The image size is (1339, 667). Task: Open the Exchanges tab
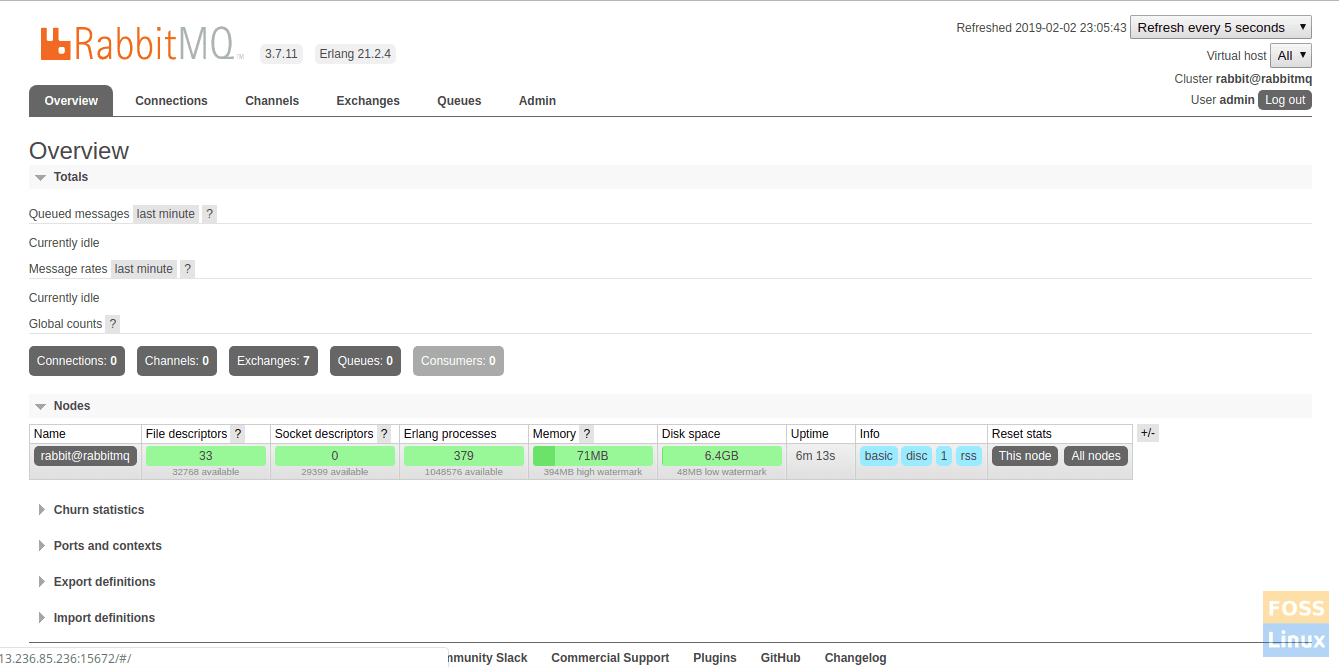(368, 101)
